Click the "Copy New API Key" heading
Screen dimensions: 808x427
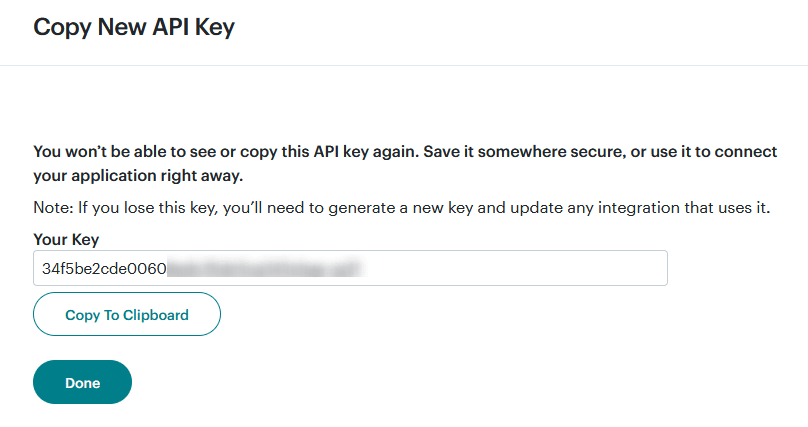134,27
